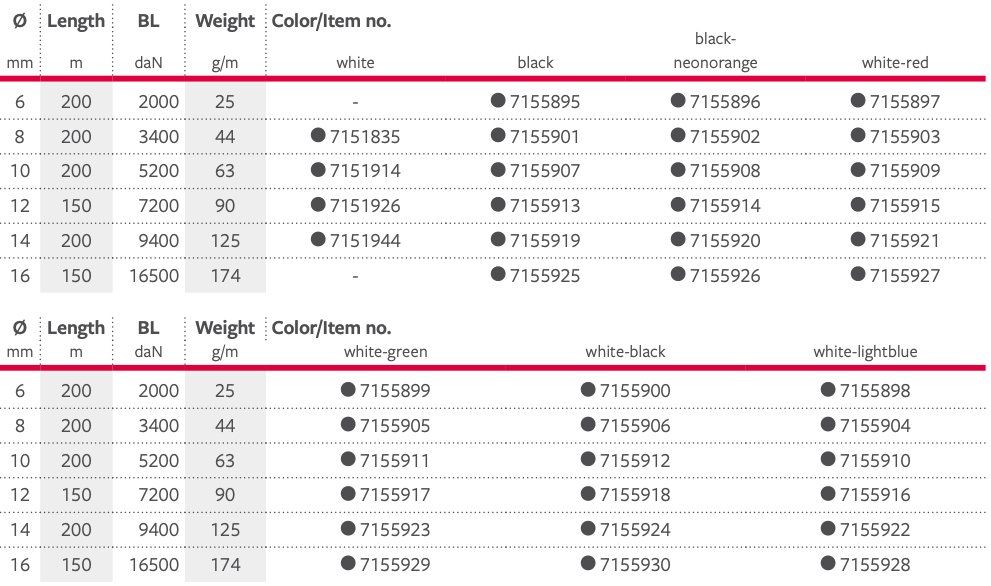The width and height of the screenshot is (991, 586).
Task: Click the dot before item 7155930
Action: (x=588, y=563)
